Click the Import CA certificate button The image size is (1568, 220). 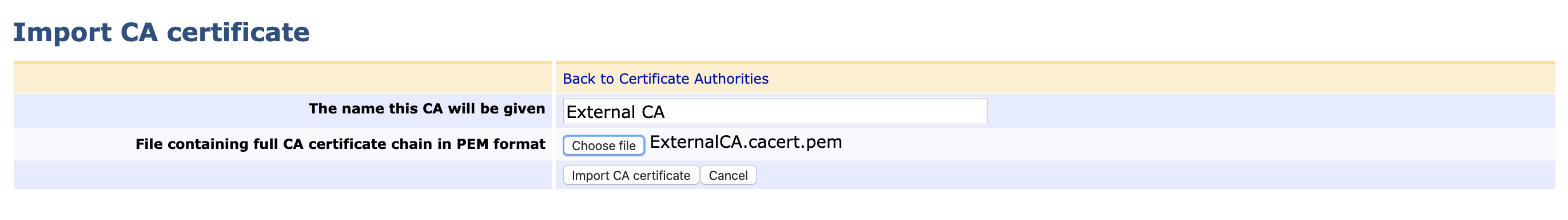pyautogui.click(x=631, y=175)
